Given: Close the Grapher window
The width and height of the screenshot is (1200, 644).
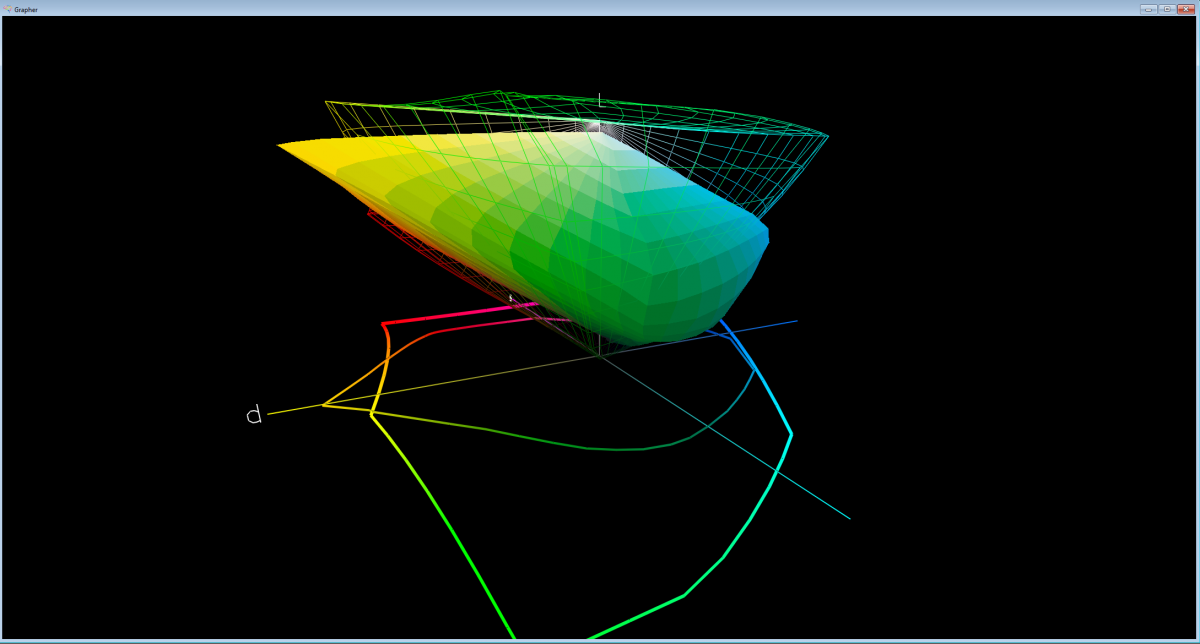Looking at the screenshot, I should point(1186,8).
